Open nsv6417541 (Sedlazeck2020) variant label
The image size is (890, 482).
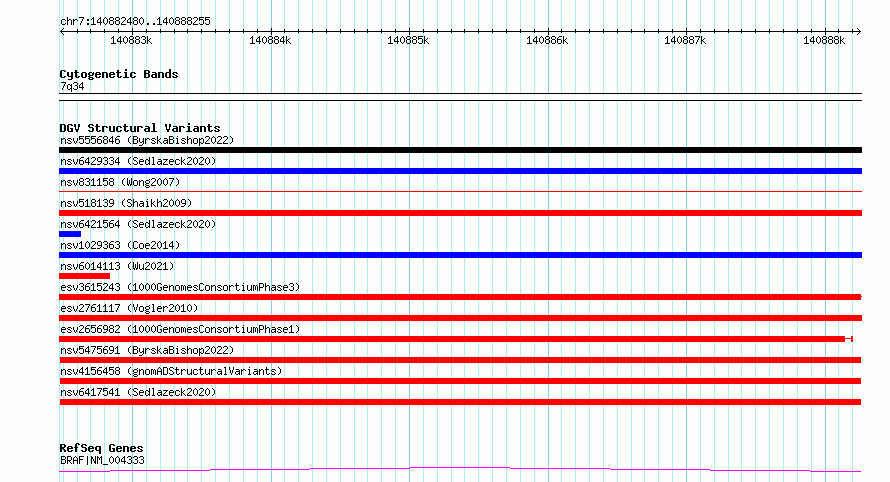click(138, 392)
